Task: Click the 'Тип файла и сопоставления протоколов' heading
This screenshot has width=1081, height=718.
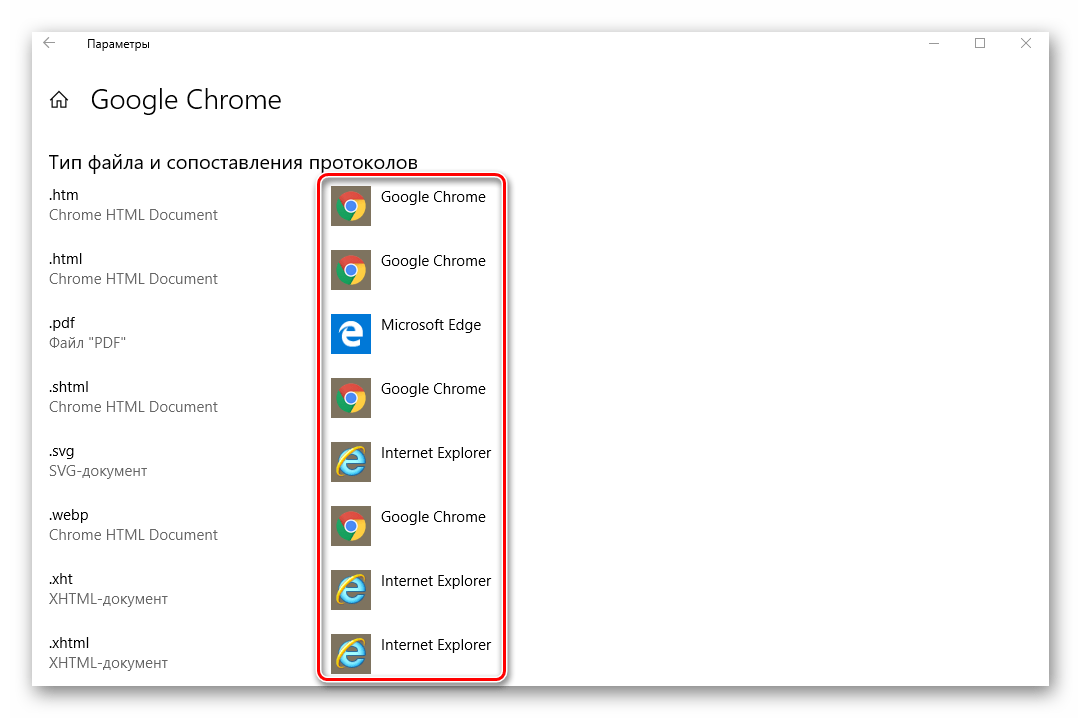Action: (233, 163)
